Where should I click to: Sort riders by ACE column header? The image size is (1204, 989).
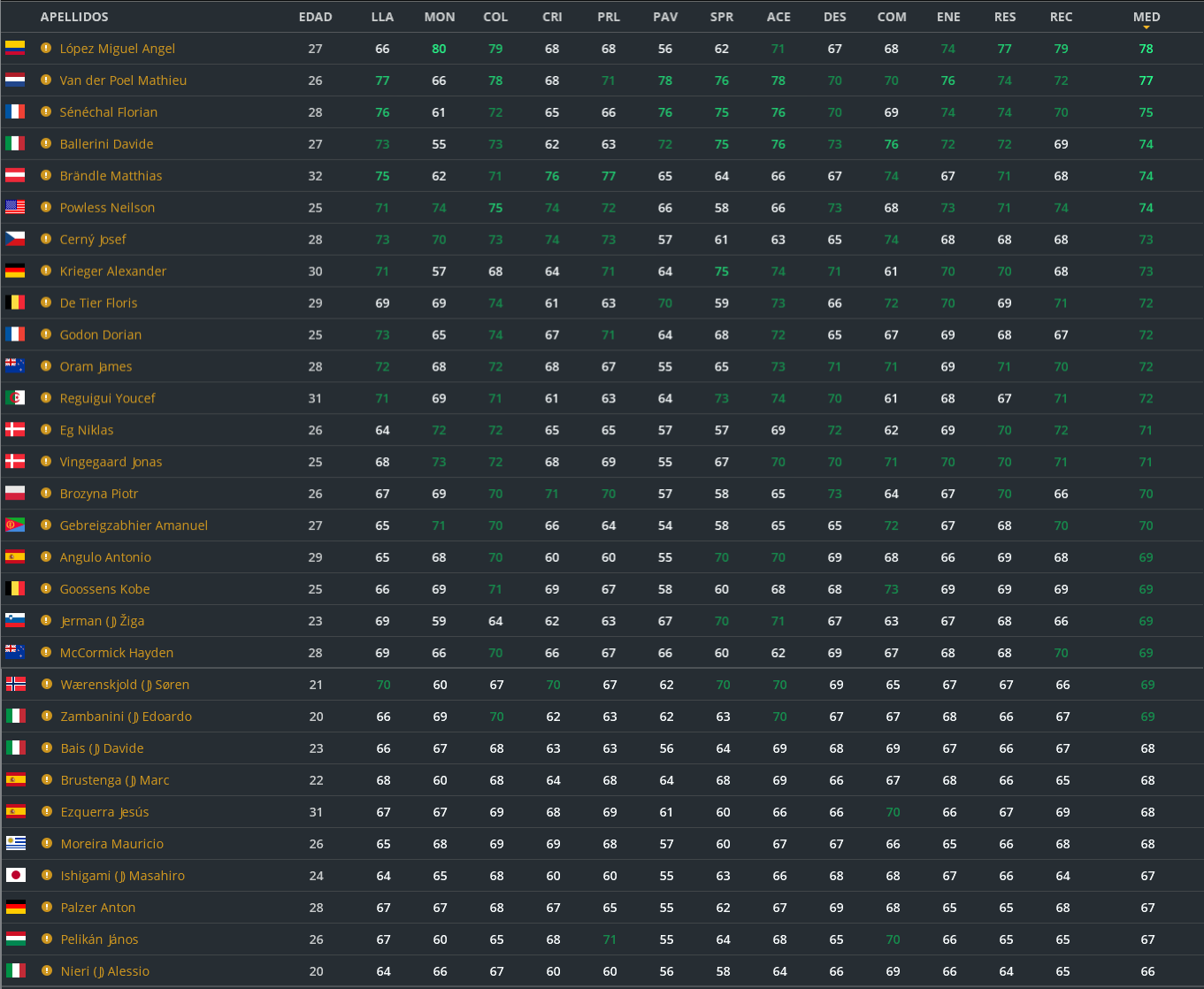(x=778, y=17)
